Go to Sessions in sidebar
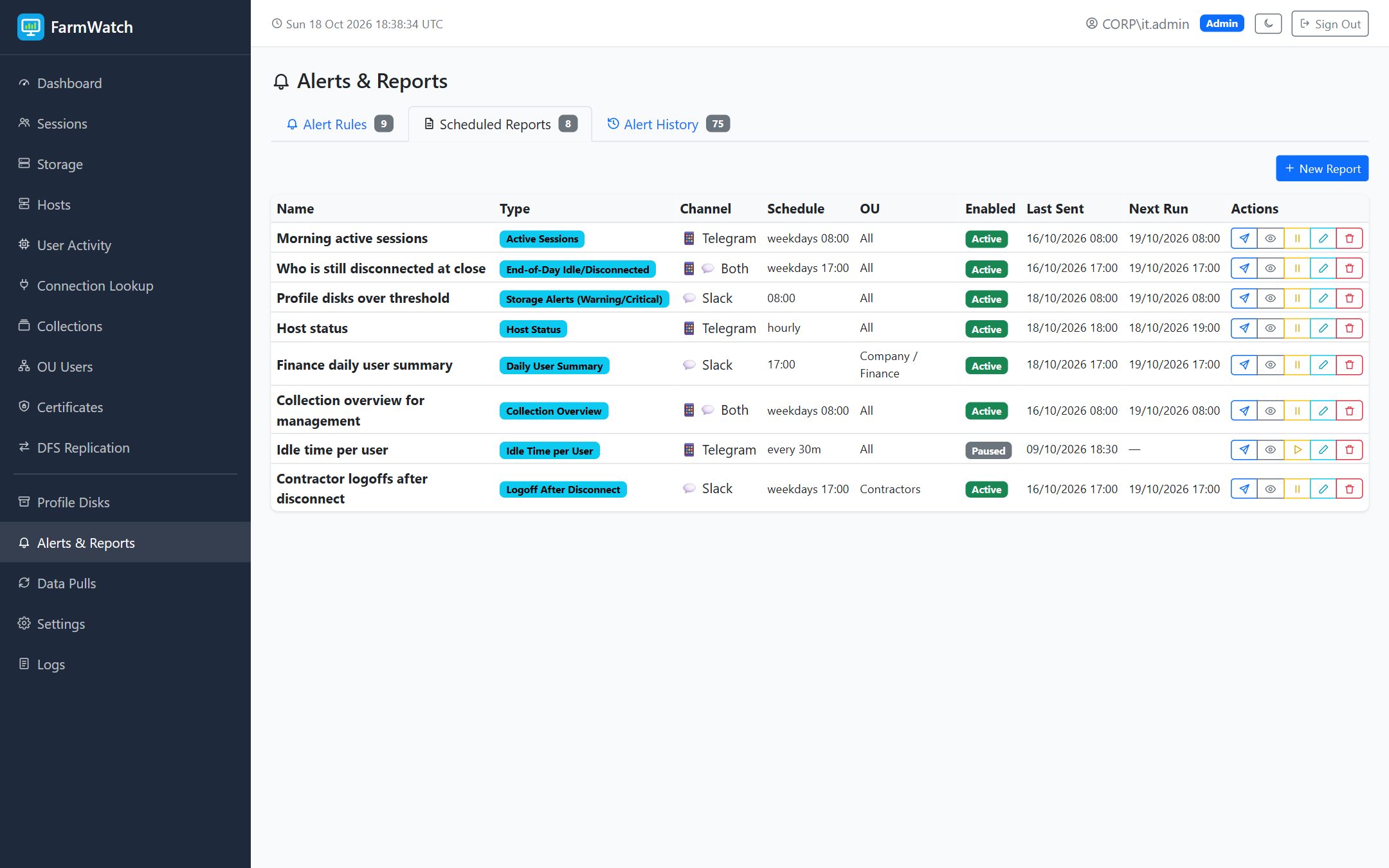This screenshot has height=868, width=1389. pyautogui.click(x=125, y=123)
